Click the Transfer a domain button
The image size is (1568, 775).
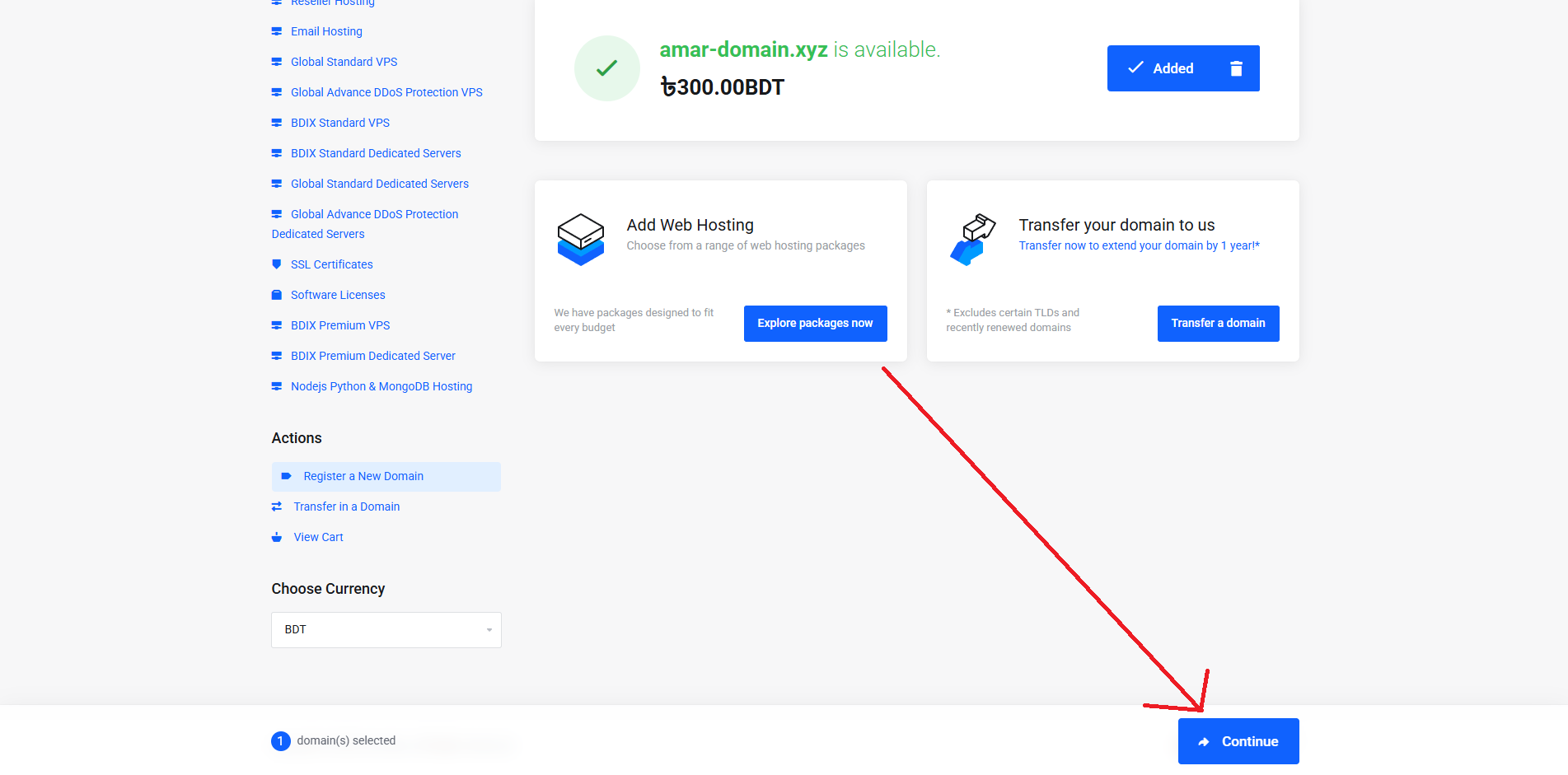coord(1219,324)
